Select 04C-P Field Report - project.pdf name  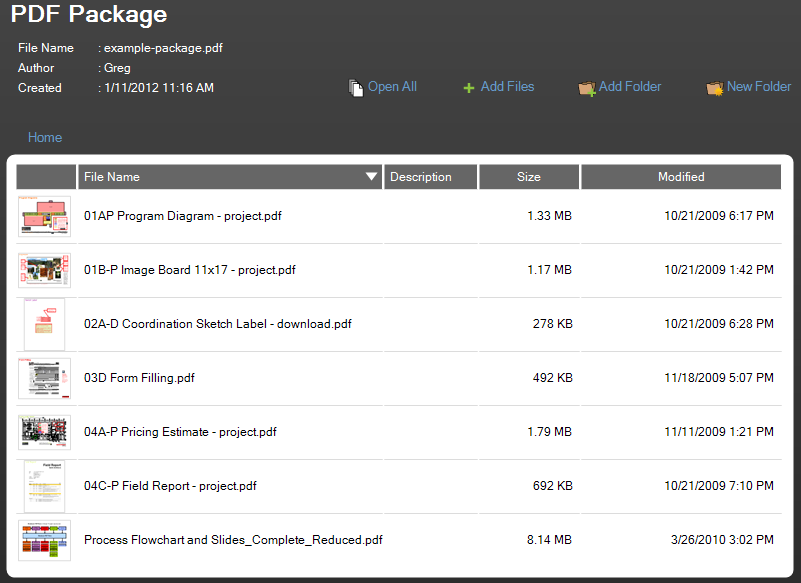pyautogui.click(x=170, y=486)
